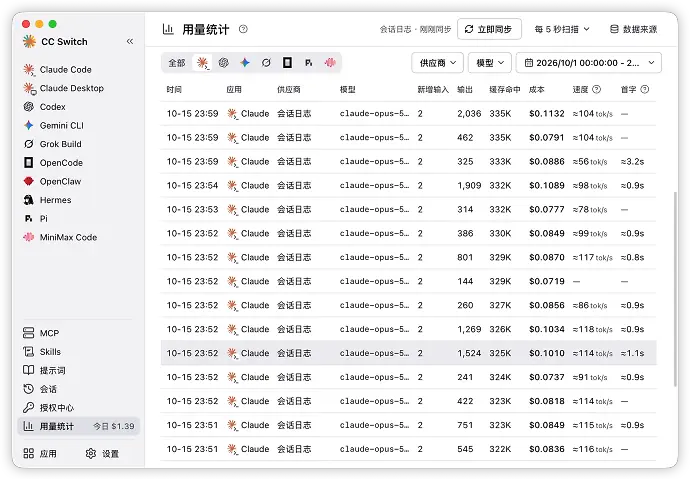Select 10-15 23:53 row
Image resolution: width=690 pixels, height=479 pixels.
(x=408, y=209)
